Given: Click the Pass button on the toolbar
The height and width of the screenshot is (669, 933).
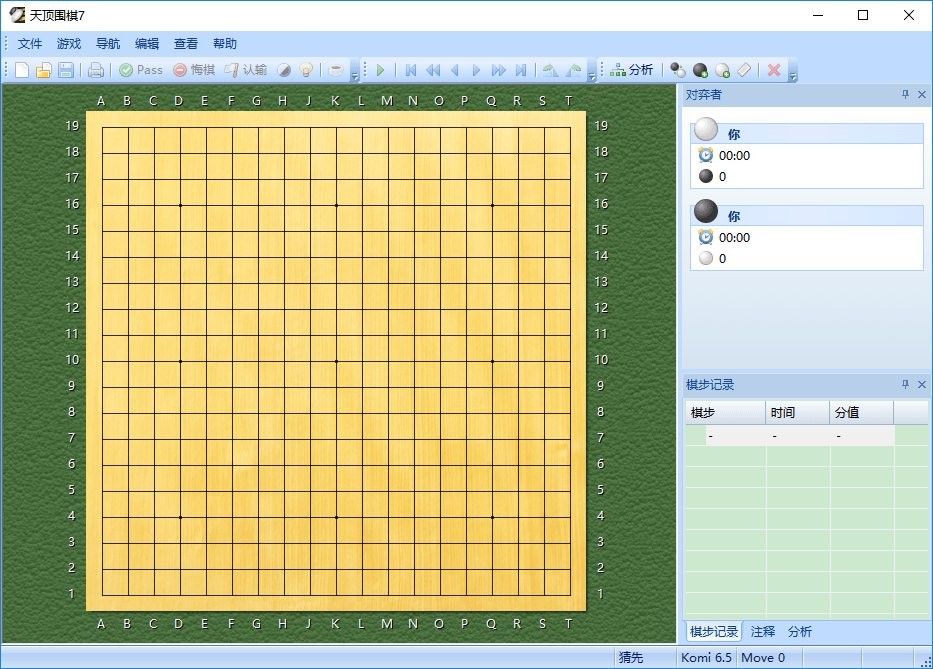Looking at the screenshot, I should coord(140,70).
